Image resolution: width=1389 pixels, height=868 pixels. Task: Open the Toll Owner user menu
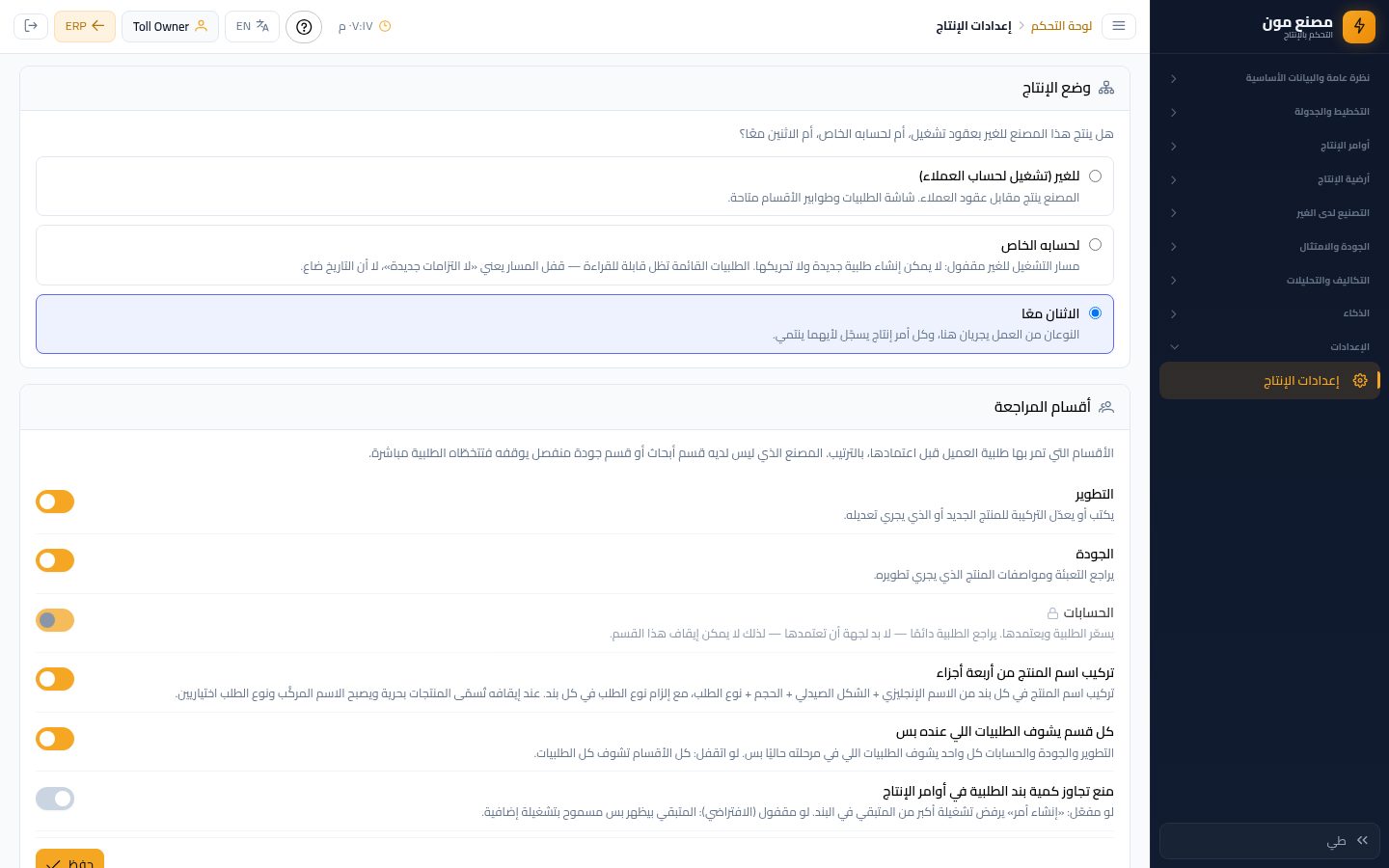pos(170,26)
